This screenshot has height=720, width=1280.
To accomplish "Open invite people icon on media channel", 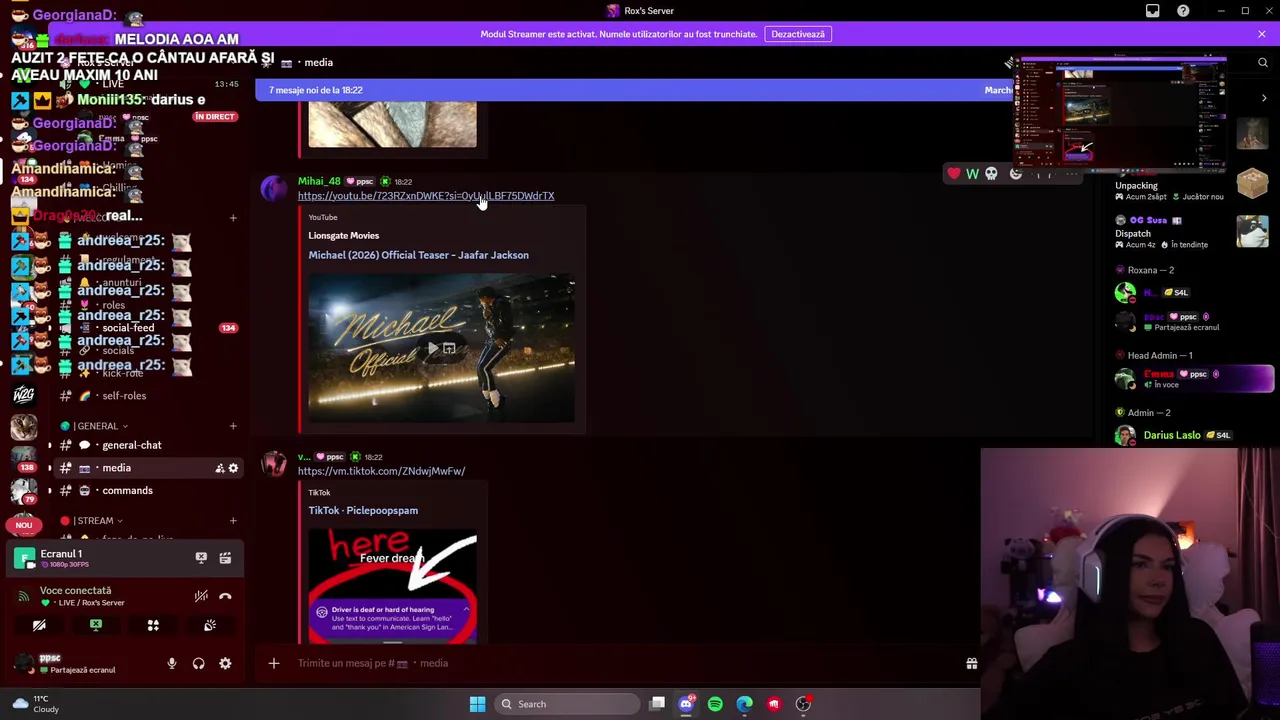I will click(x=219, y=468).
